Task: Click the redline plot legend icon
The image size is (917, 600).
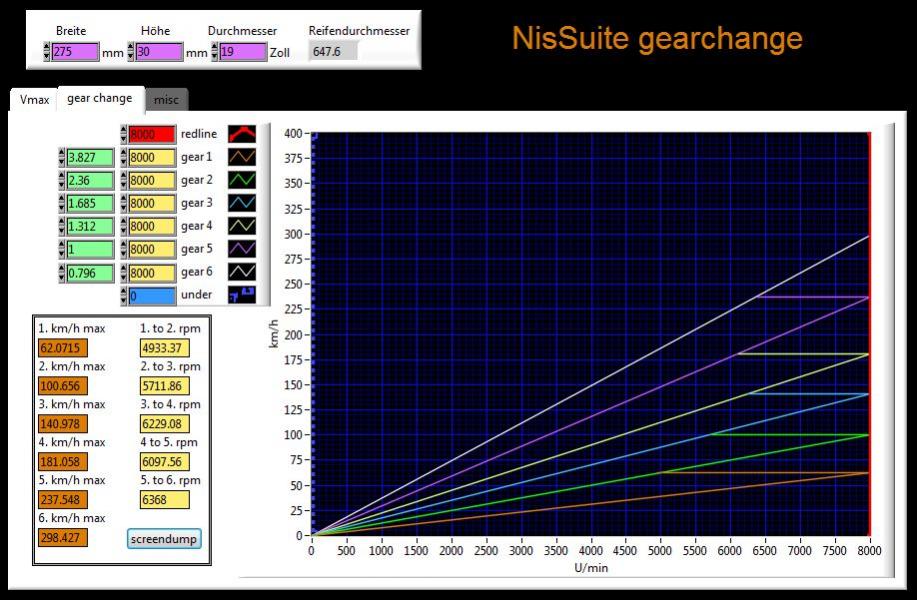Action: (242, 134)
